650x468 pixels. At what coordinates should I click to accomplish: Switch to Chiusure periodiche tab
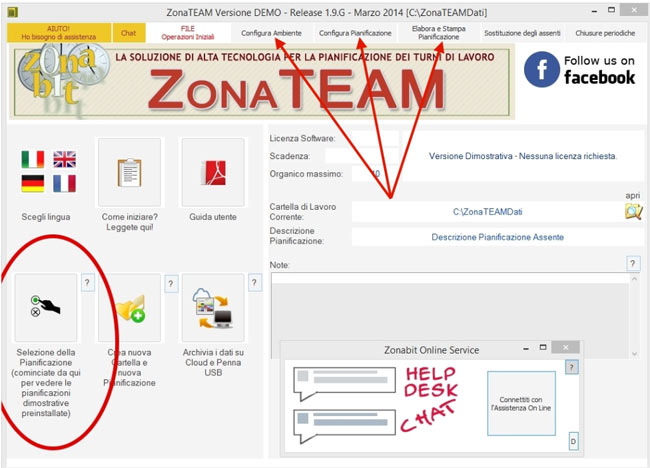click(x=605, y=33)
